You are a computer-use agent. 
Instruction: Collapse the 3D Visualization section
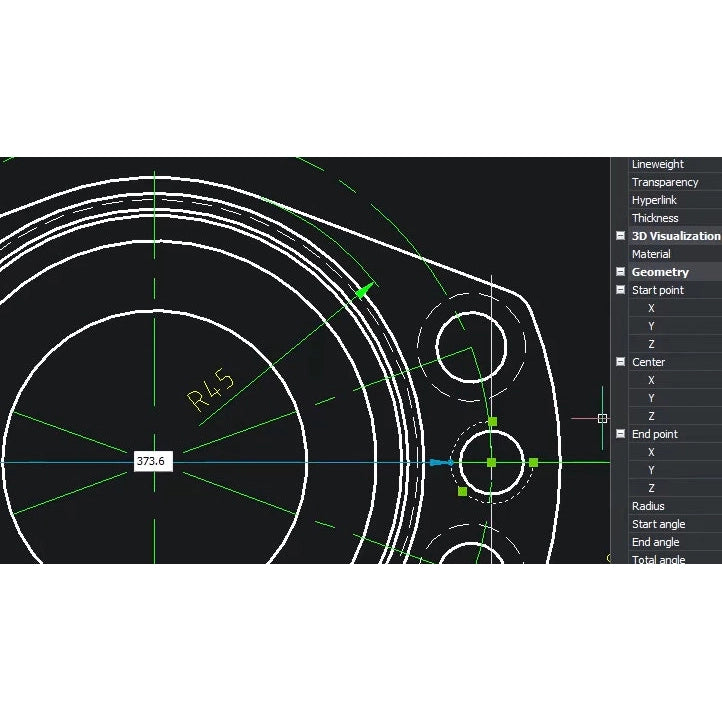620,236
